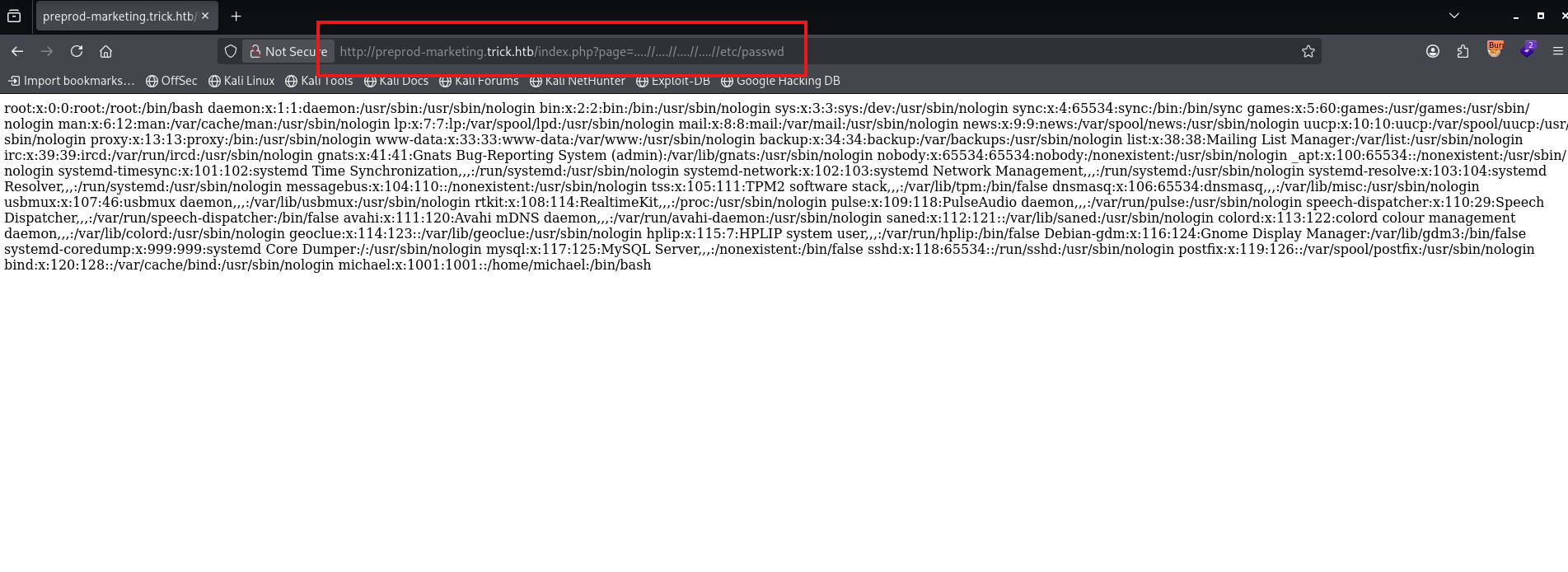
Task: Reload the current page
Action: (x=77, y=51)
